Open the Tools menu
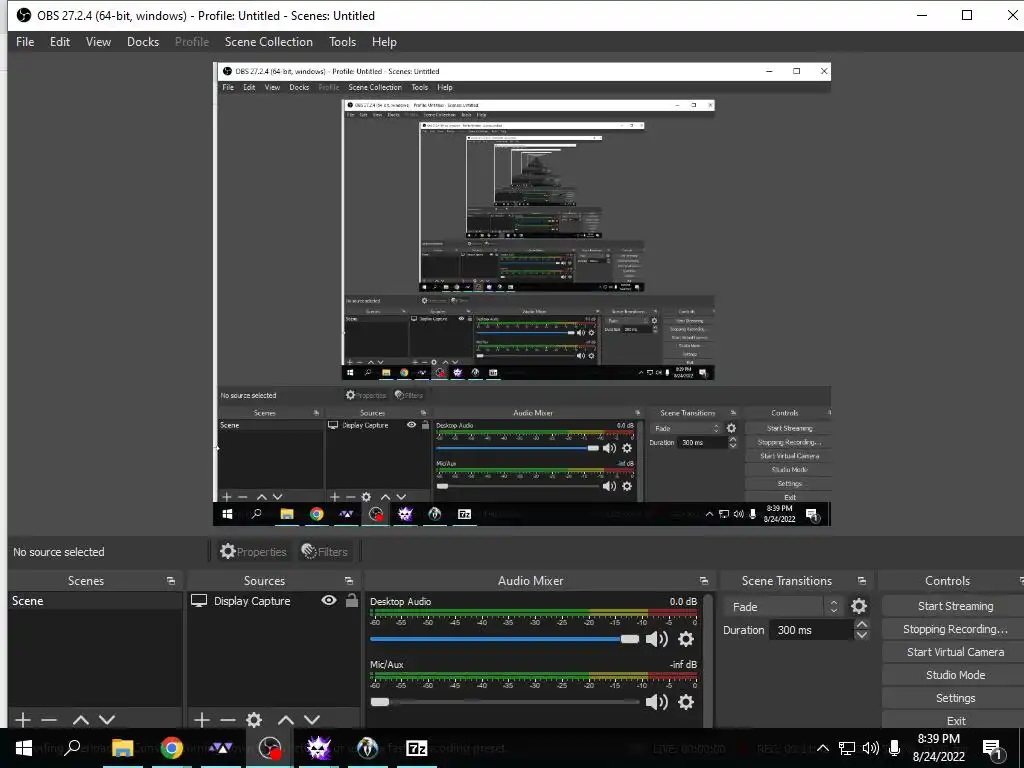 point(342,42)
